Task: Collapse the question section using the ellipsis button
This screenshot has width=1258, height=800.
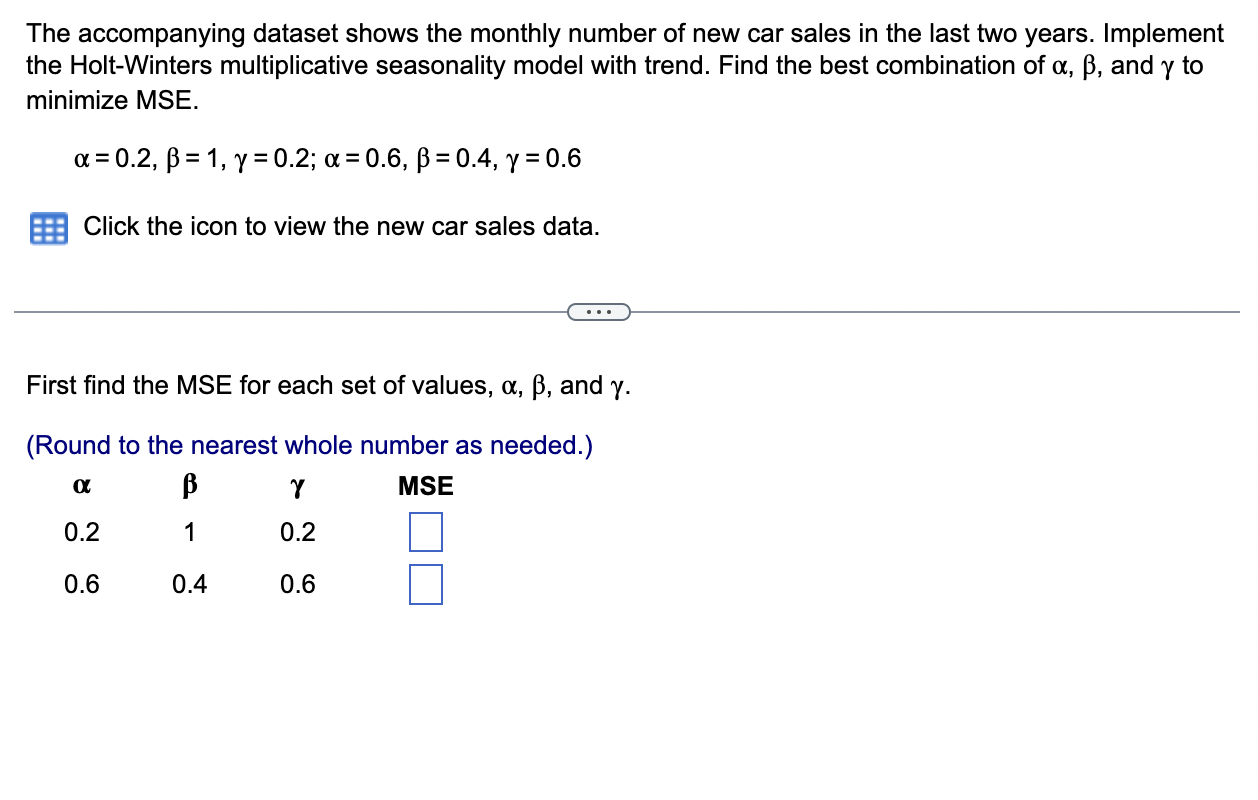Action: click(599, 312)
